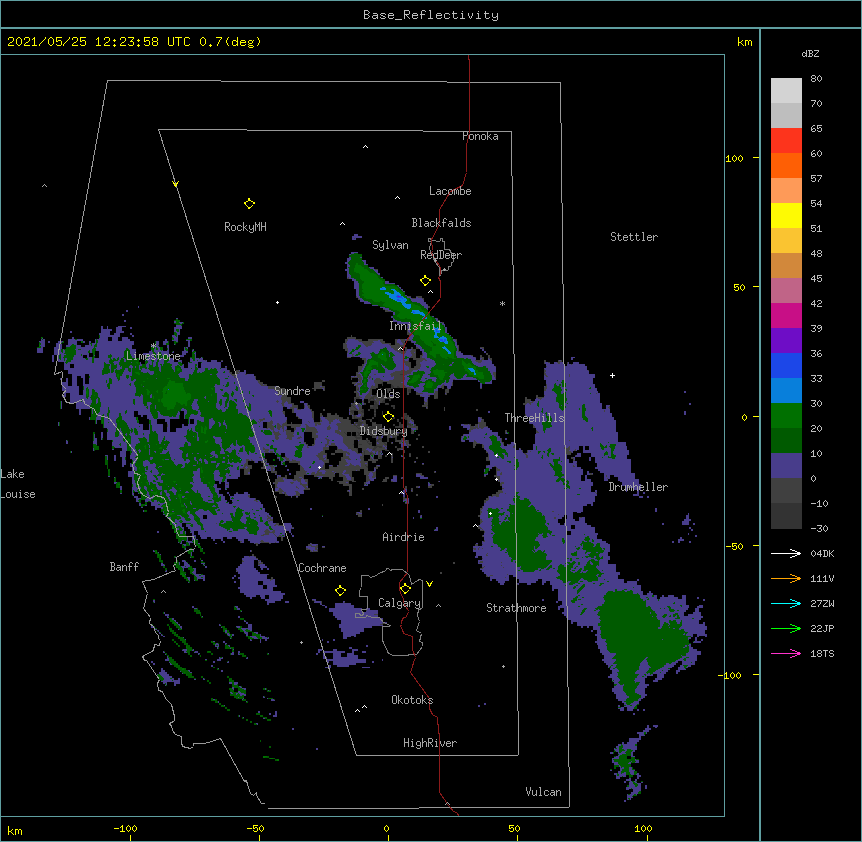Select the dark green 20–10 dBZ legend swatch

tap(786, 441)
